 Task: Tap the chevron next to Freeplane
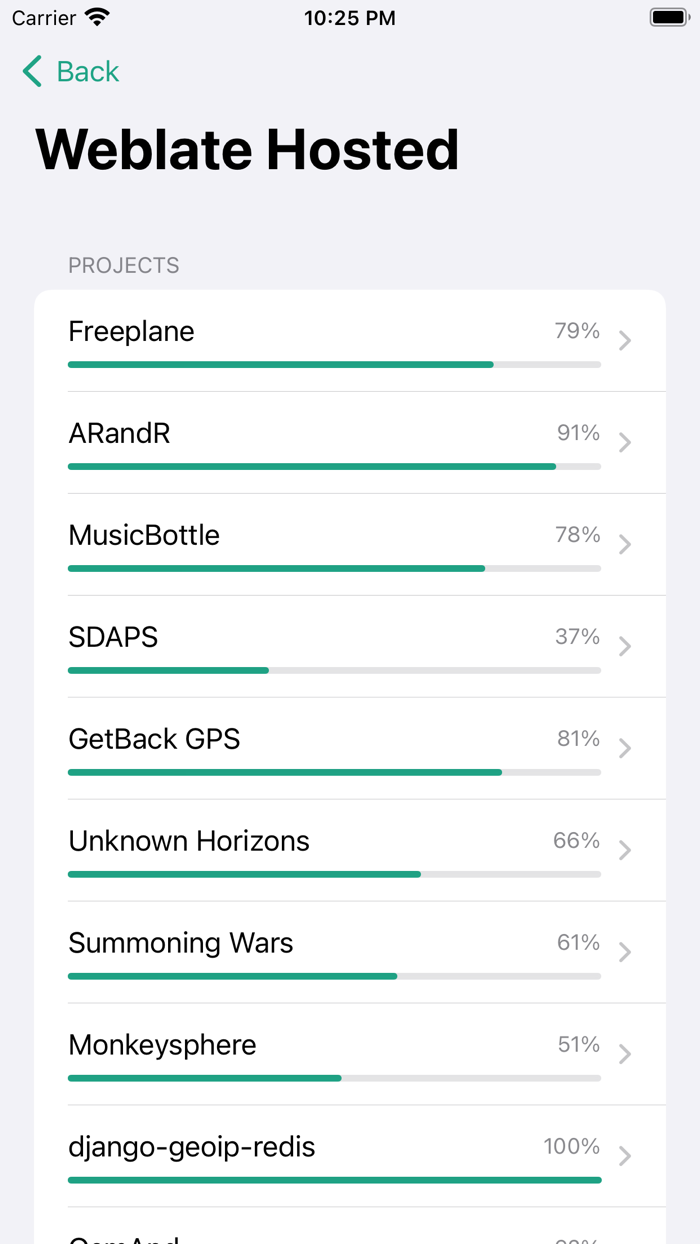coord(624,340)
